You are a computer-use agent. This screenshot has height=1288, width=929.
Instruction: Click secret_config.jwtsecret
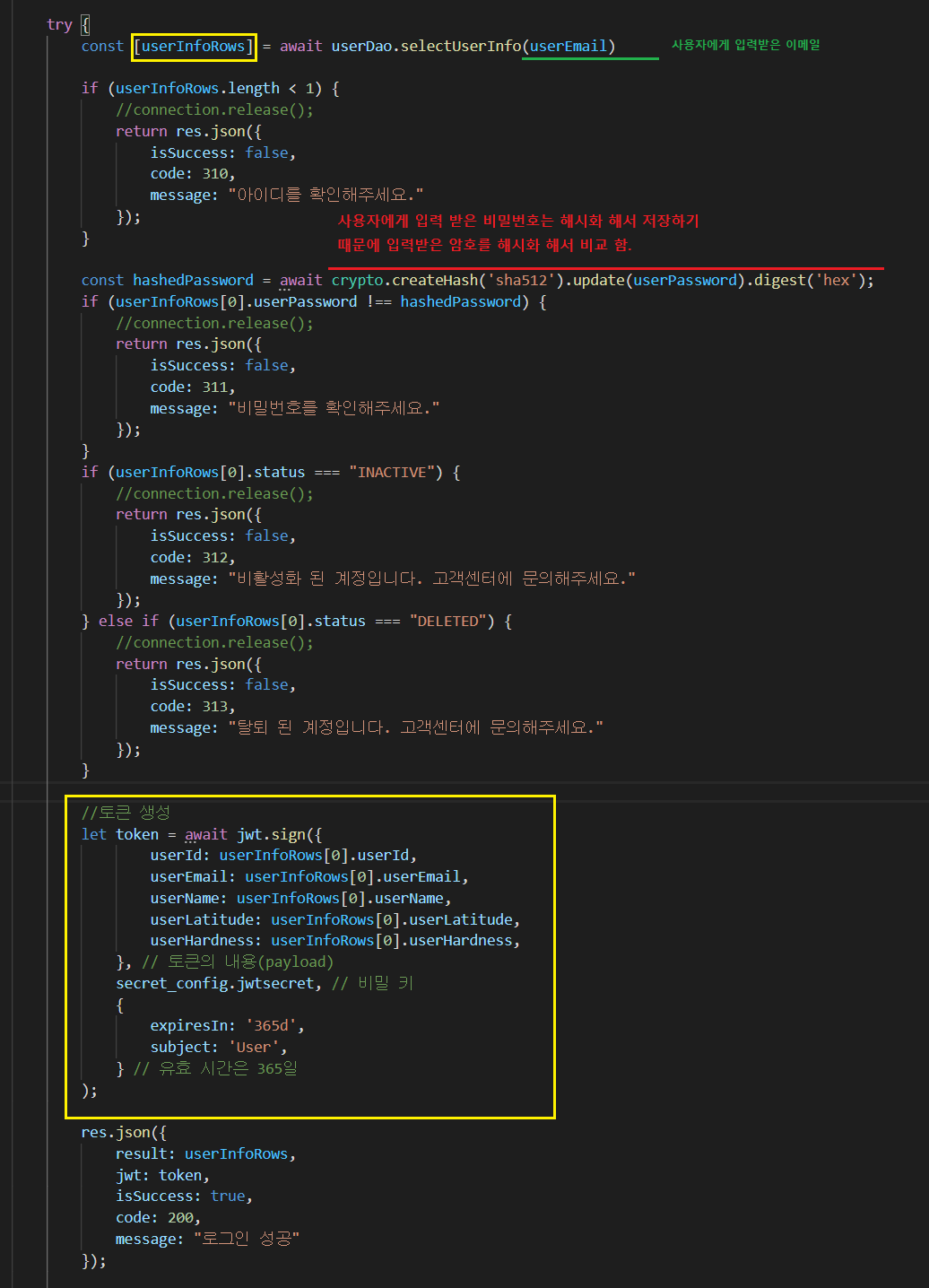click(215, 984)
